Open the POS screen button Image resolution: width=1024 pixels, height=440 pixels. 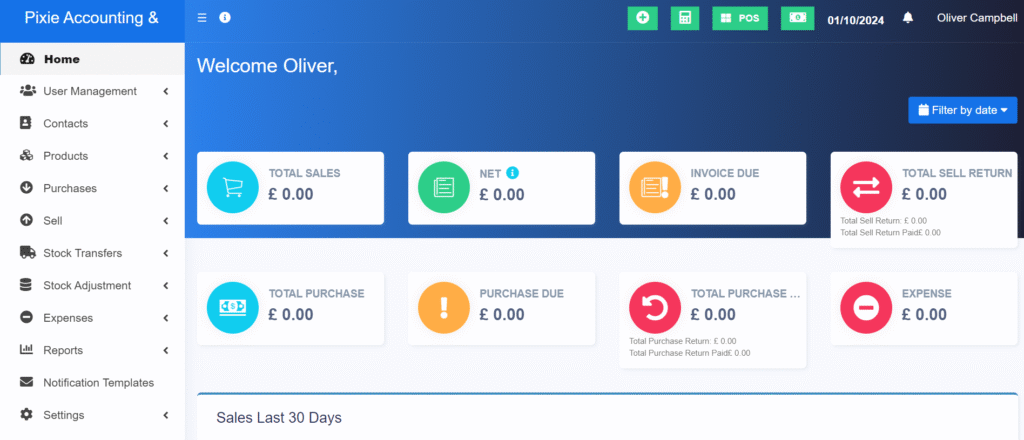pos(740,18)
